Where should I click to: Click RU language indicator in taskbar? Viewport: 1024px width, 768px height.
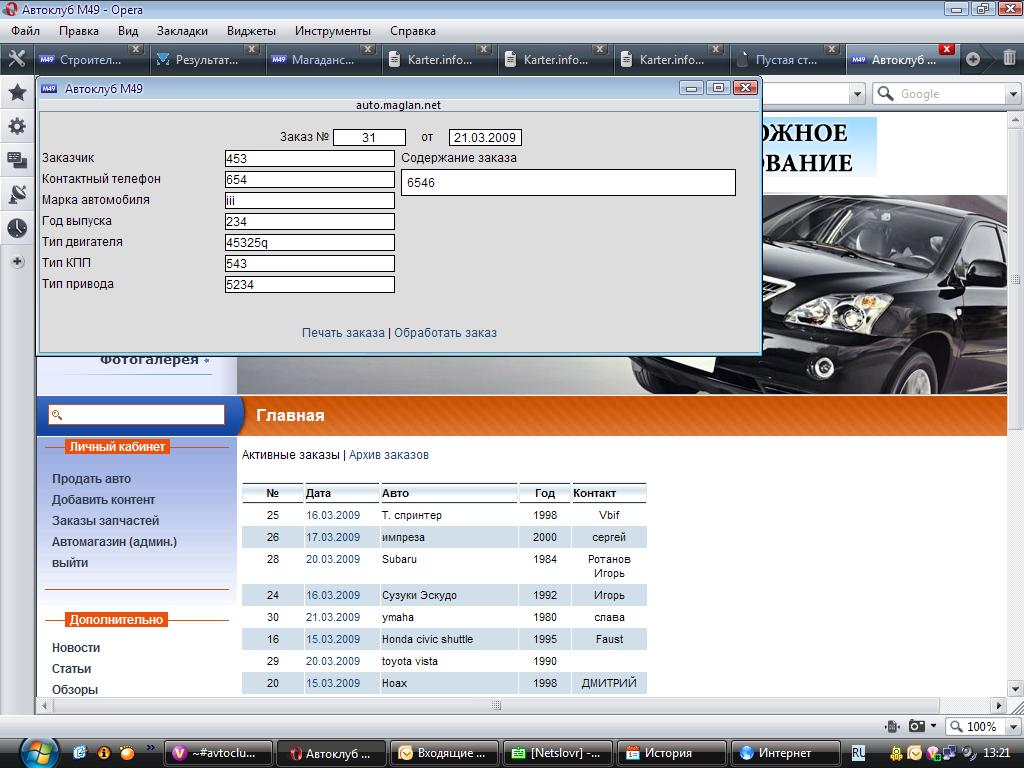[x=859, y=753]
